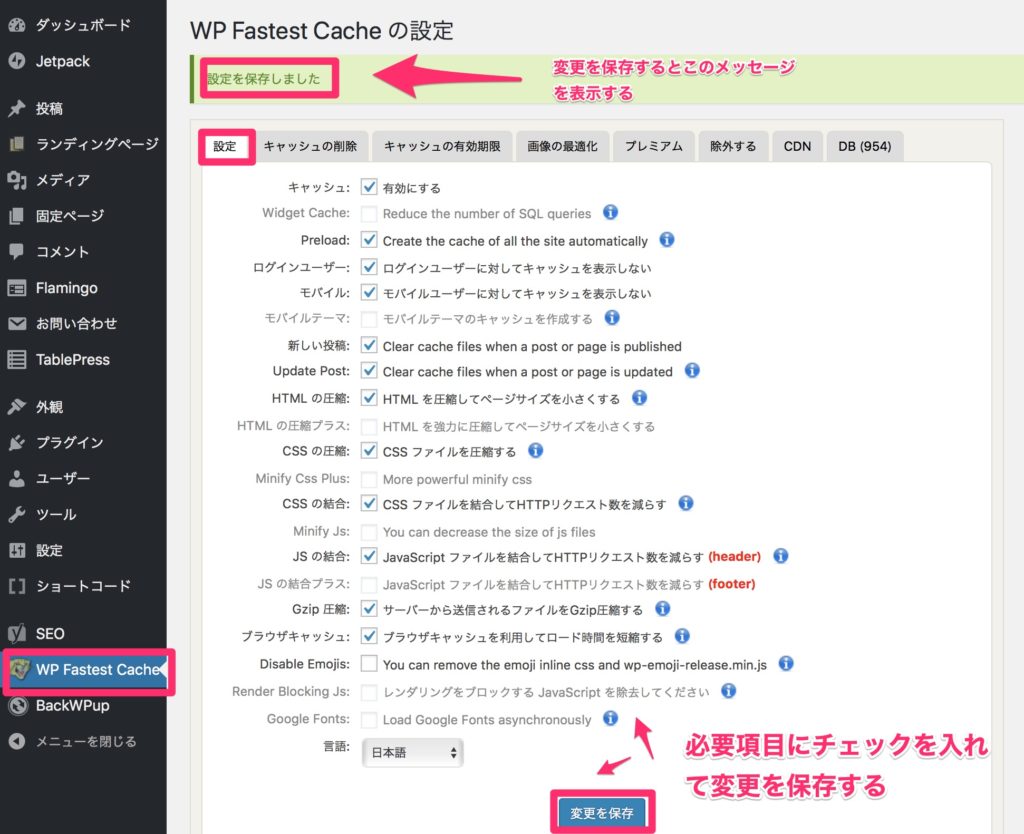Open info icon for Disable Emojis
This screenshot has height=834, width=1024.
coord(786,664)
